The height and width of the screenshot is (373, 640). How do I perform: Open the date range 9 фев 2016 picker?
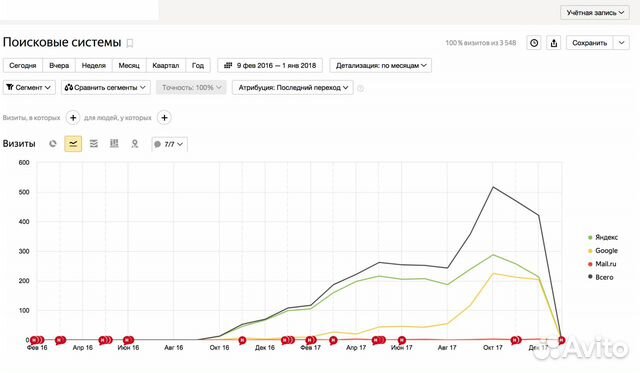270,65
